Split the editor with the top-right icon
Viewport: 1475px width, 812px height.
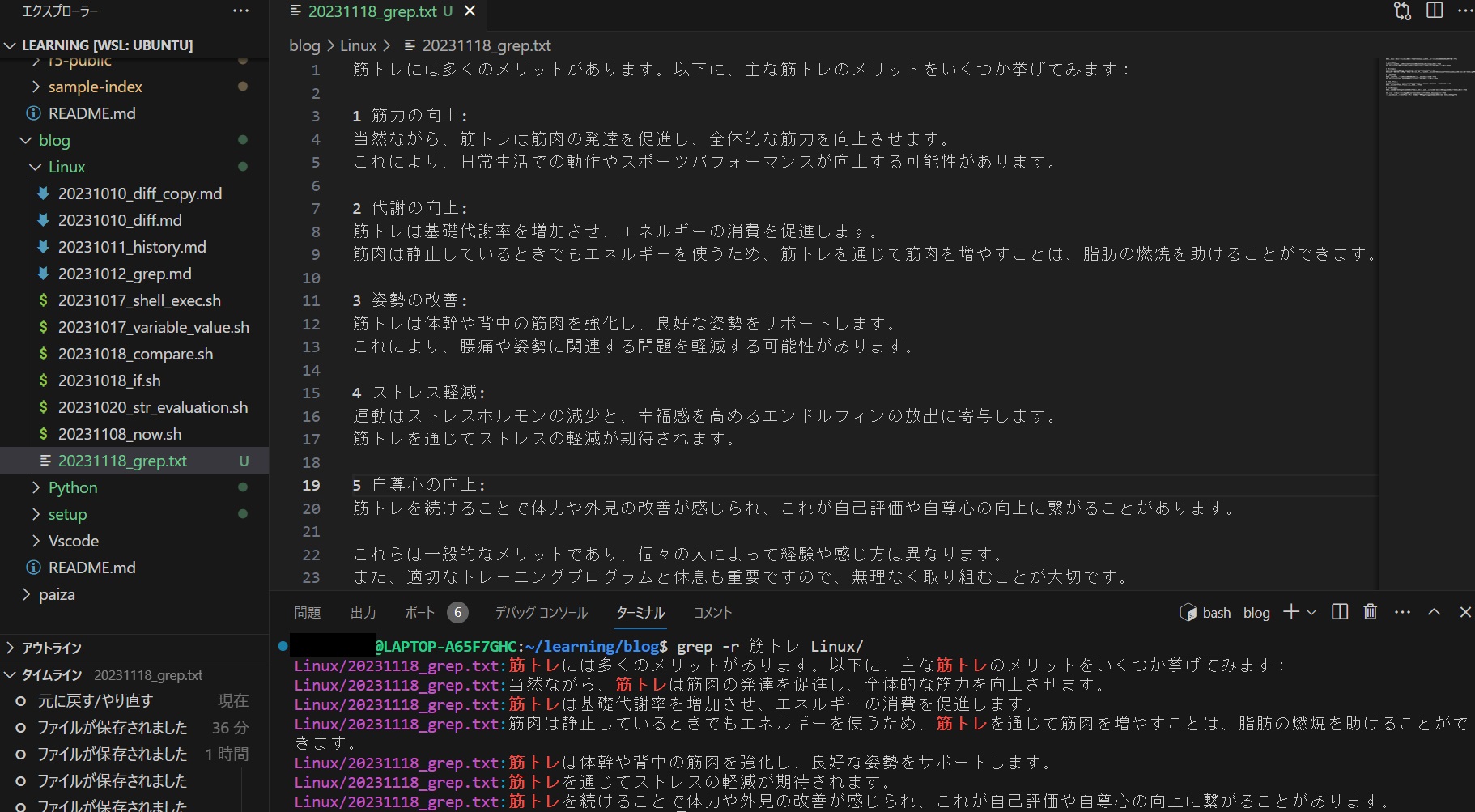coord(1433,11)
